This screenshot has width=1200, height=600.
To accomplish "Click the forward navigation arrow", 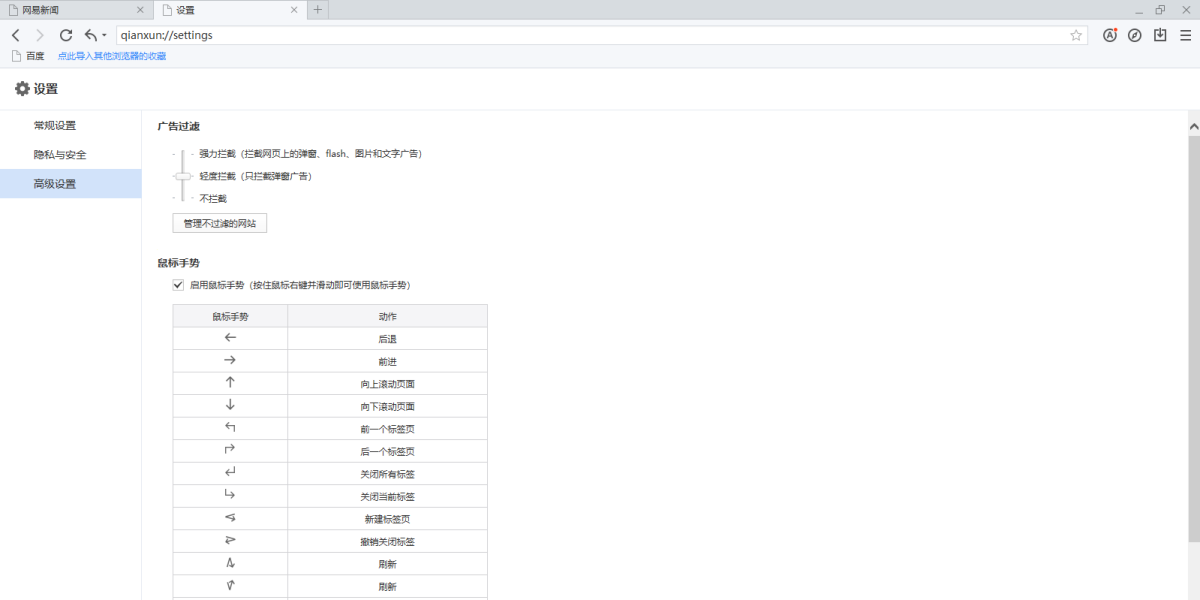I will coord(40,35).
